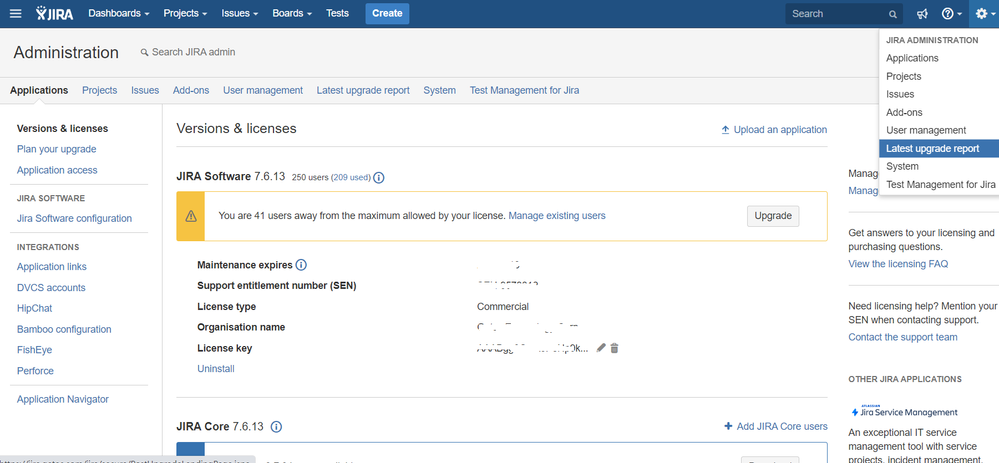Expand the Dashboards dropdown
Image resolution: width=999 pixels, height=463 pixels.
(119, 13)
